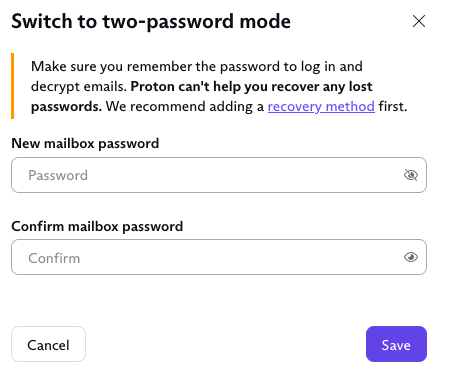The width and height of the screenshot is (452, 385).
Task: Click the orange warning bar beside notice
Action: point(13,86)
